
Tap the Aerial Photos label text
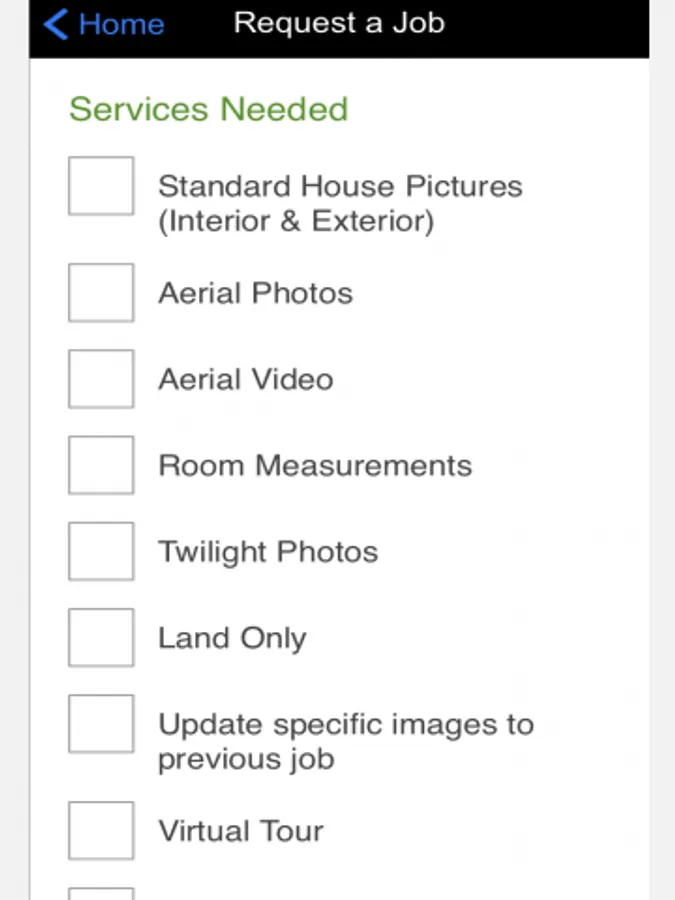[255, 293]
